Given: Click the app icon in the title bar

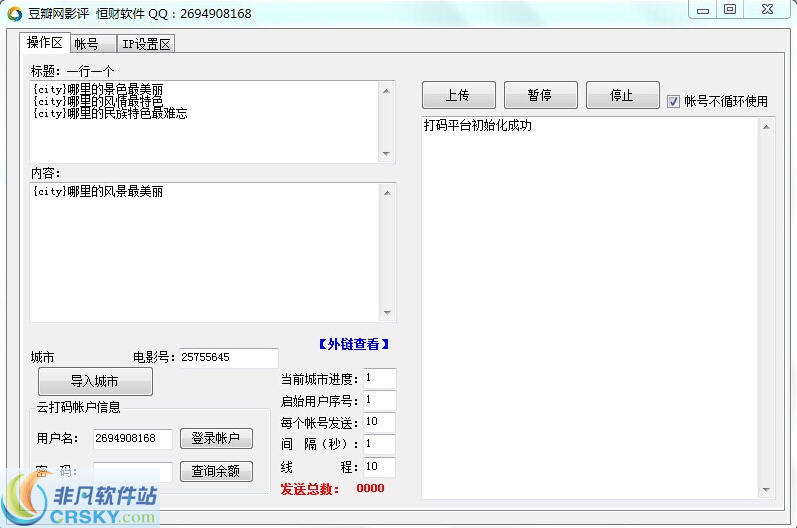Looking at the screenshot, I should pos(15,14).
